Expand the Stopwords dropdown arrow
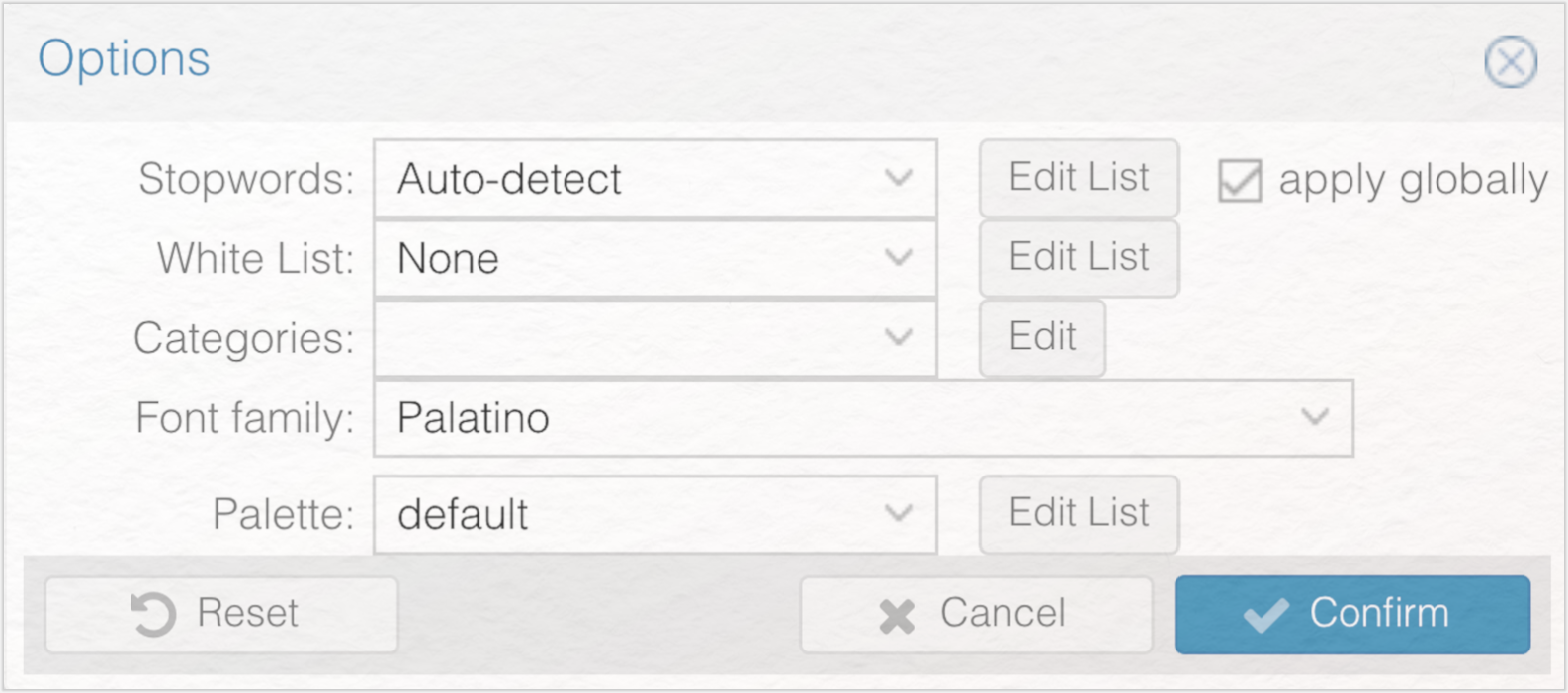This screenshot has height=693, width=1568. pos(899,179)
